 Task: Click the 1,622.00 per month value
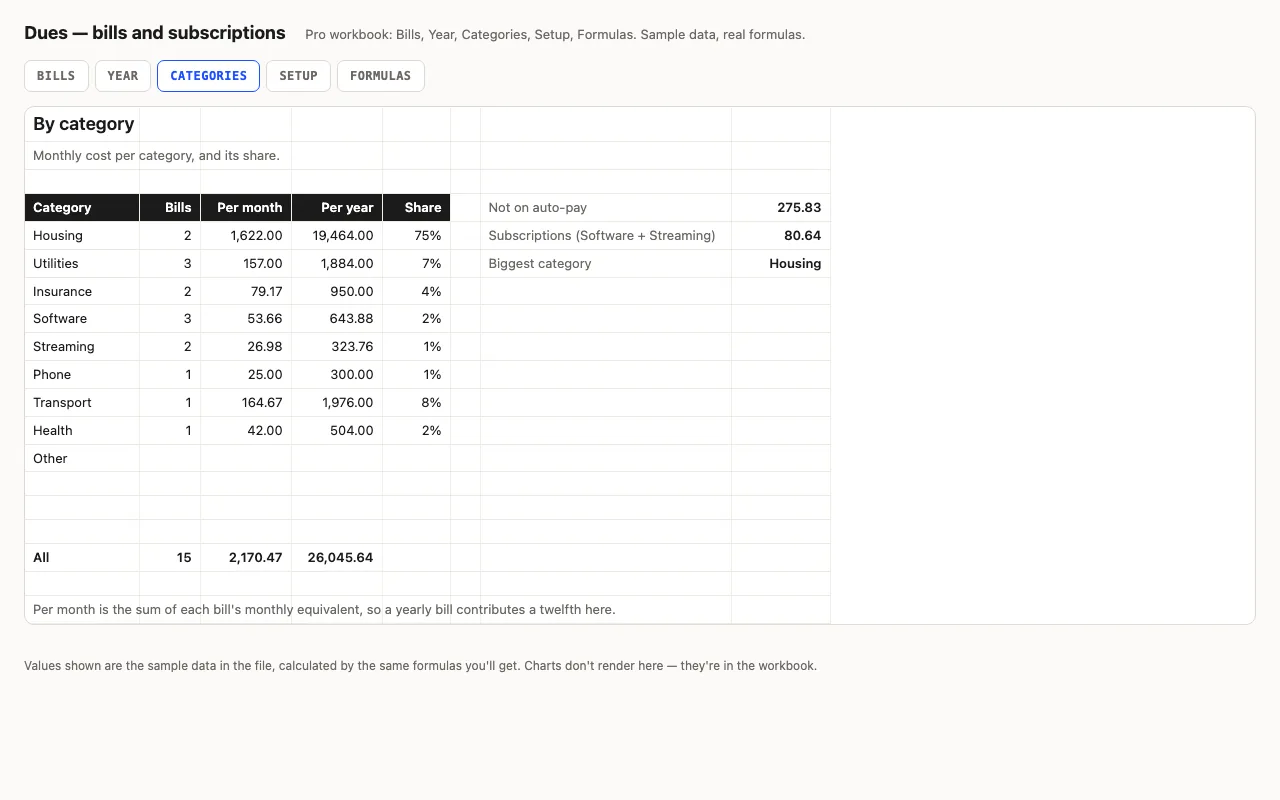tap(246, 236)
